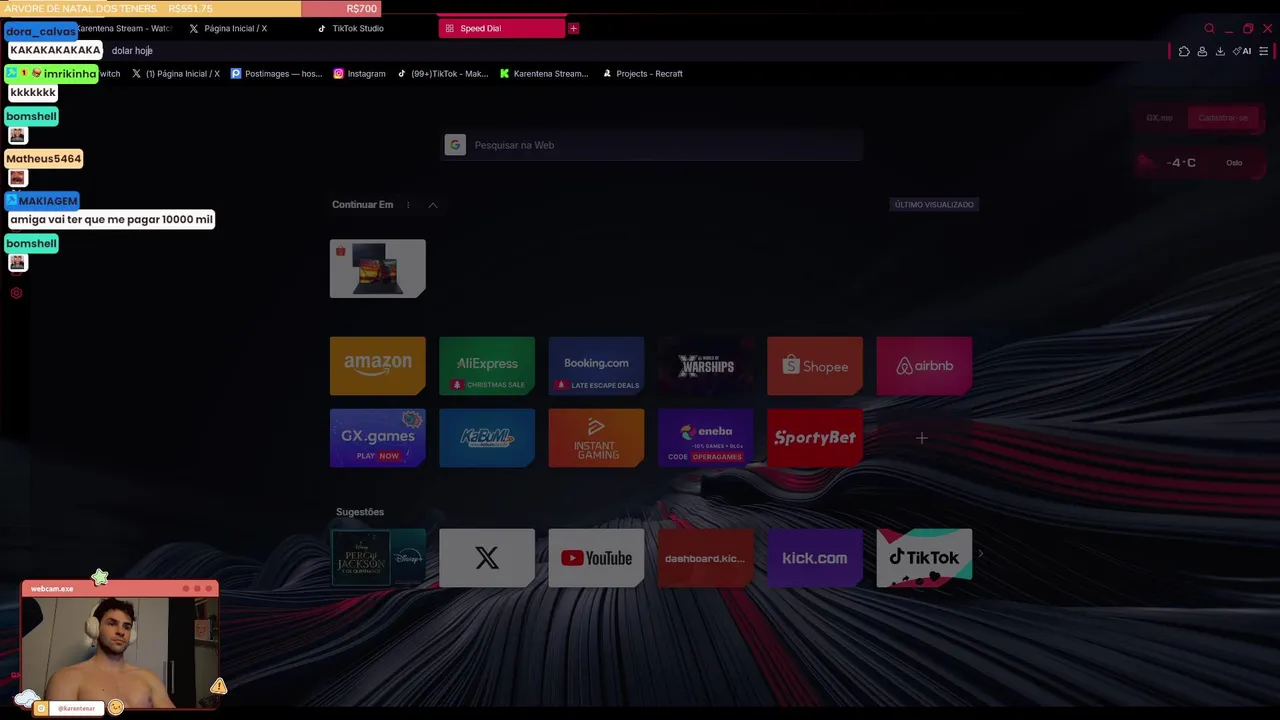Click the Matheus5464 chat username
Viewport: 1280px width, 720px height.
(x=44, y=159)
